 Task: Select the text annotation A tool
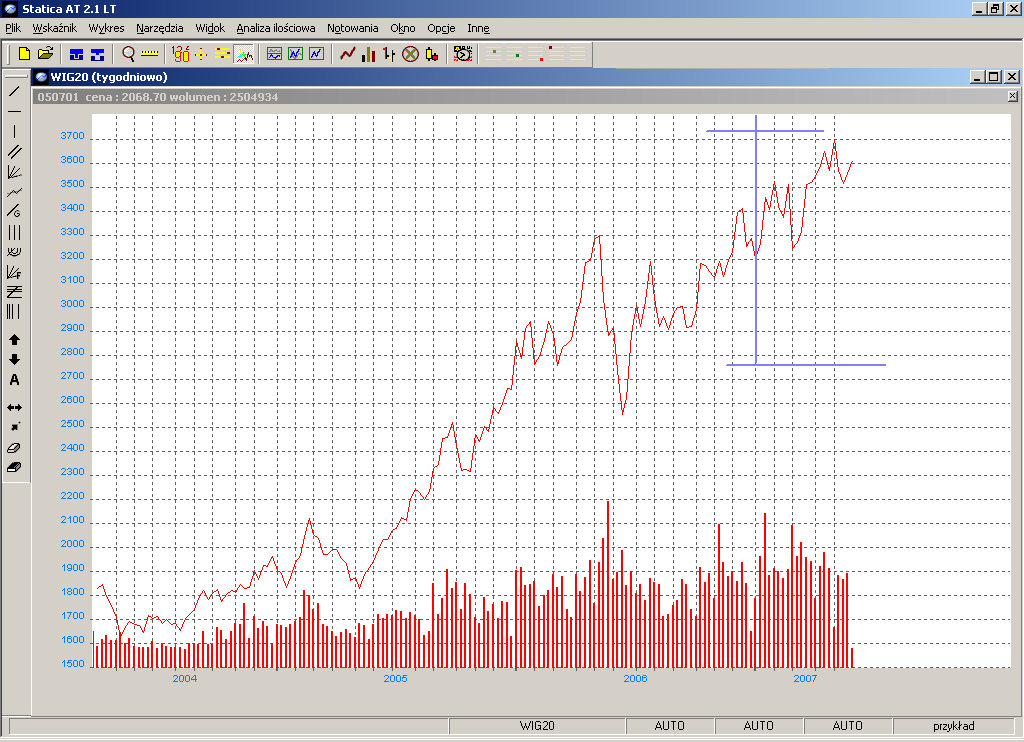[14, 380]
